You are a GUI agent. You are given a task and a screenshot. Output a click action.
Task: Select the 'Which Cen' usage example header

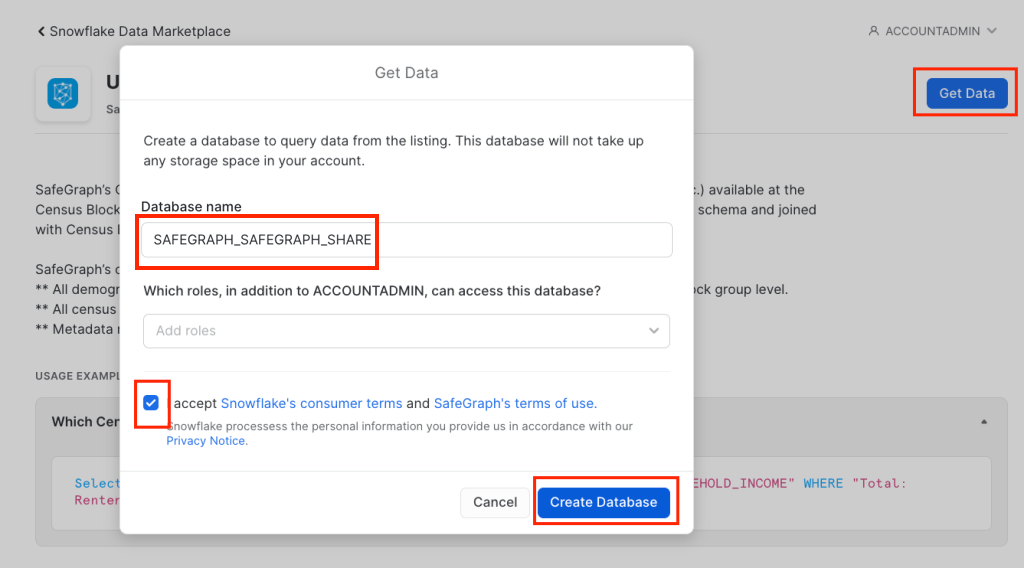coord(85,422)
